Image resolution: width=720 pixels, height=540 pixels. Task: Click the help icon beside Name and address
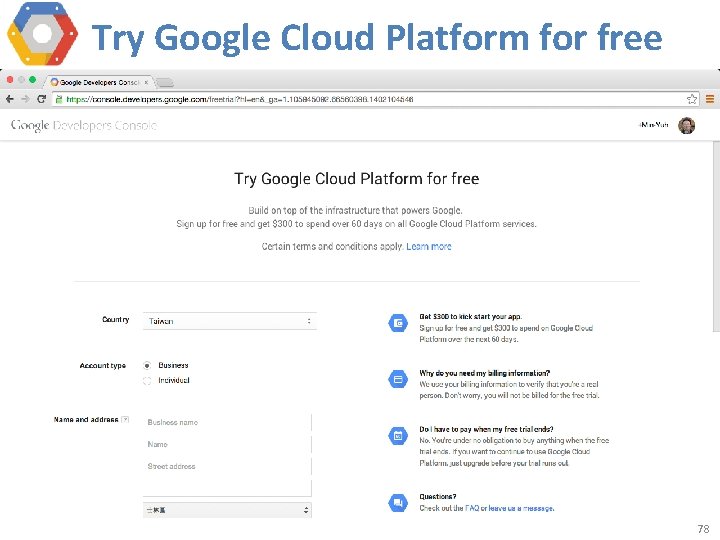pyautogui.click(x=125, y=420)
